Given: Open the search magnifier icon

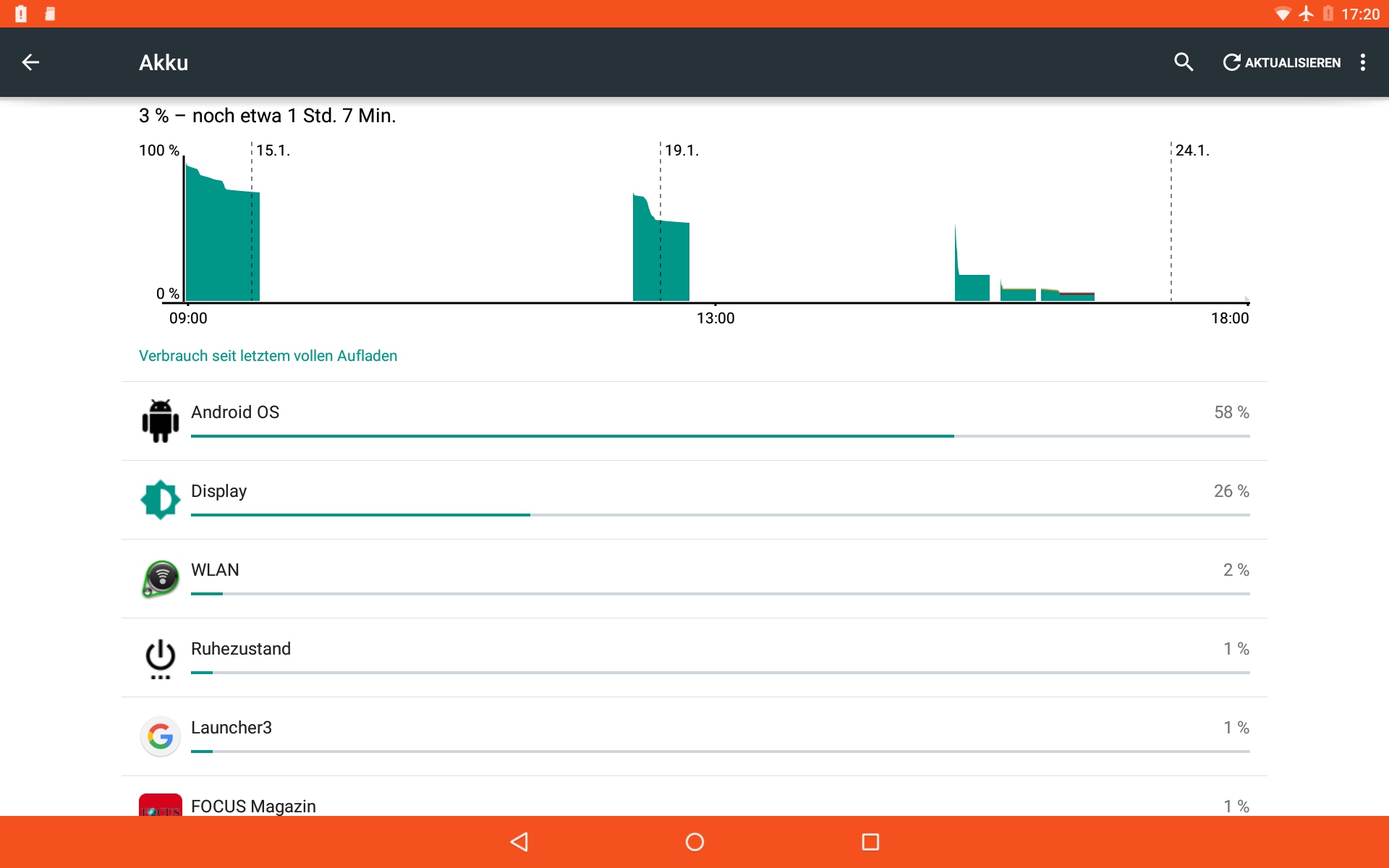Looking at the screenshot, I should (1184, 63).
